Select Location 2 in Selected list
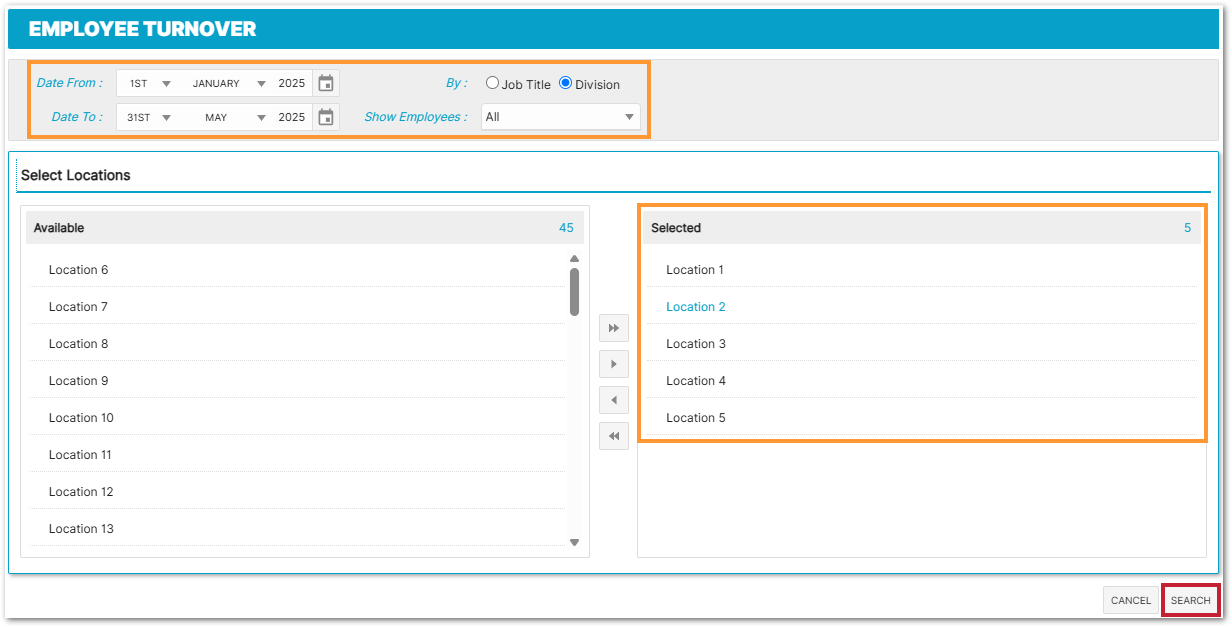This screenshot has height=627, width=1232. pos(696,307)
